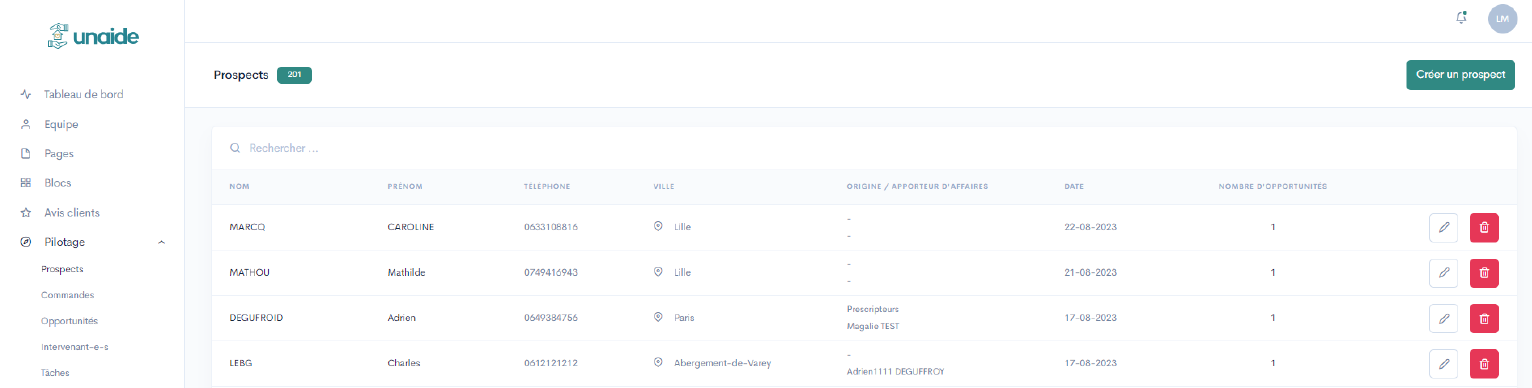Image resolution: width=1532 pixels, height=388 pixels.
Task: Click the Charles first name cell
Action: pyautogui.click(x=403, y=363)
